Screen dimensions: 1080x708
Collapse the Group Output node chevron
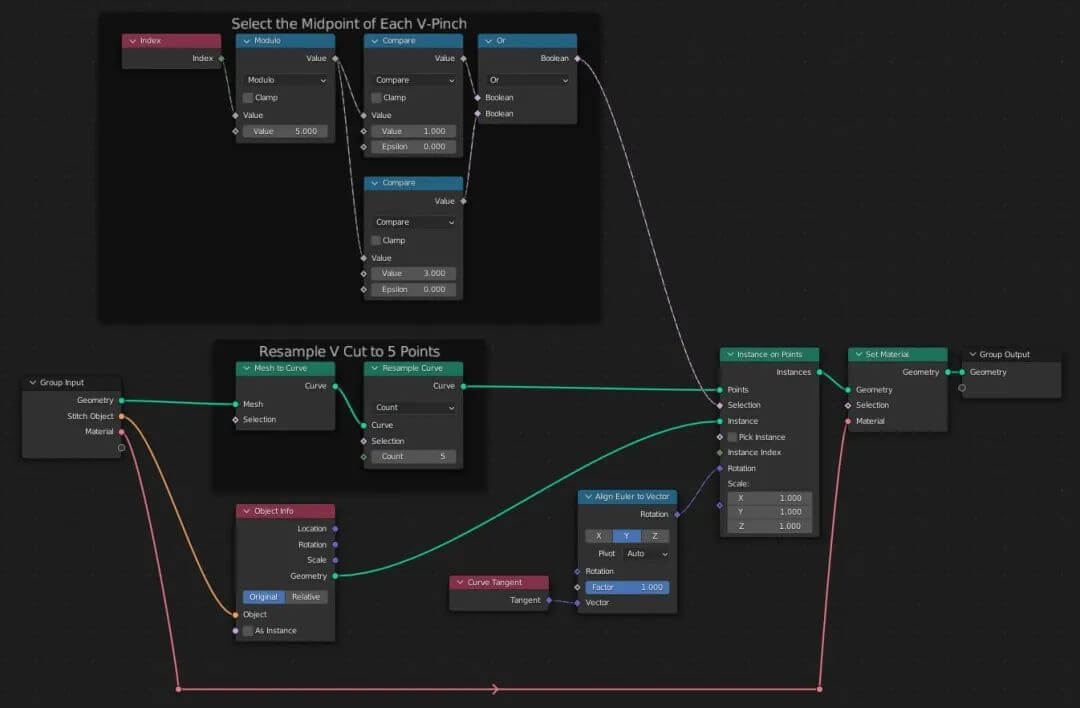tap(973, 355)
